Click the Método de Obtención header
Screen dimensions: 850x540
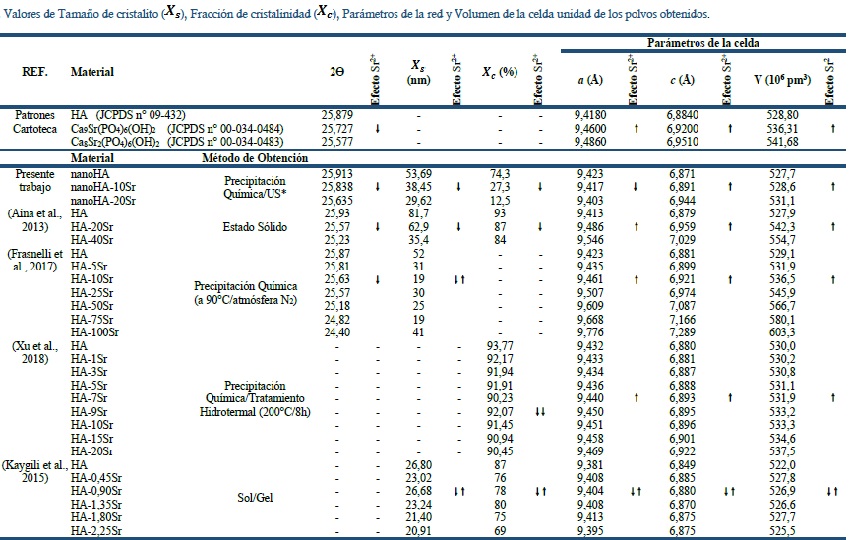pyautogui.click(x=253, y=158)
